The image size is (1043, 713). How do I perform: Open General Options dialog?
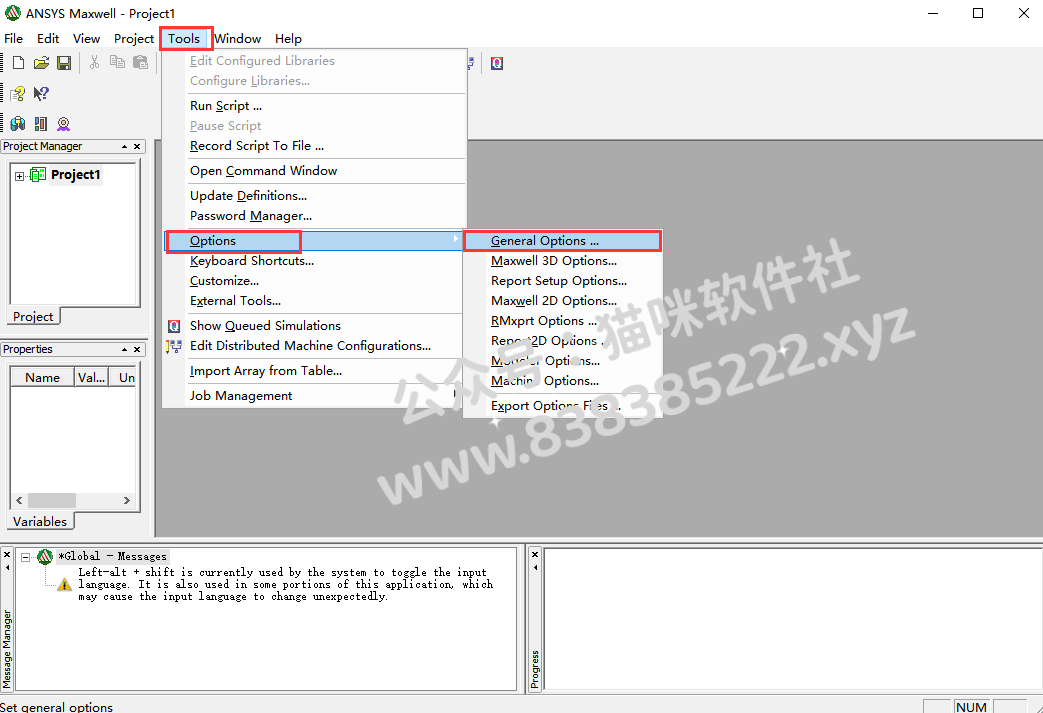click(x=563, y=241)
